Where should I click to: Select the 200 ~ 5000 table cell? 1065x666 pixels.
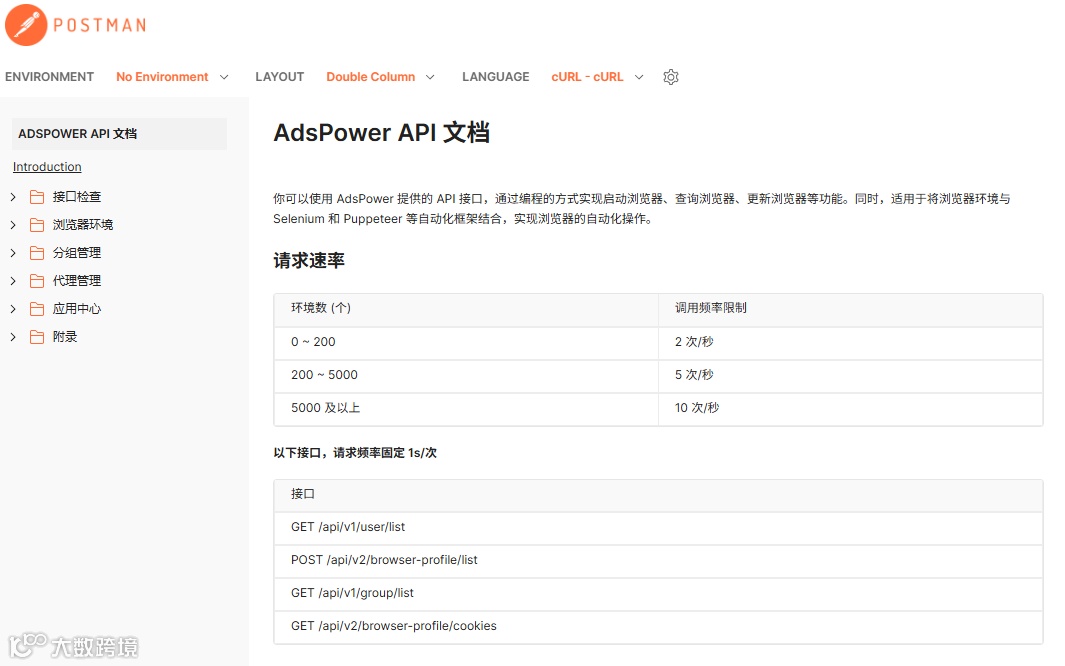pyautogui.click(x=466, y=375)
